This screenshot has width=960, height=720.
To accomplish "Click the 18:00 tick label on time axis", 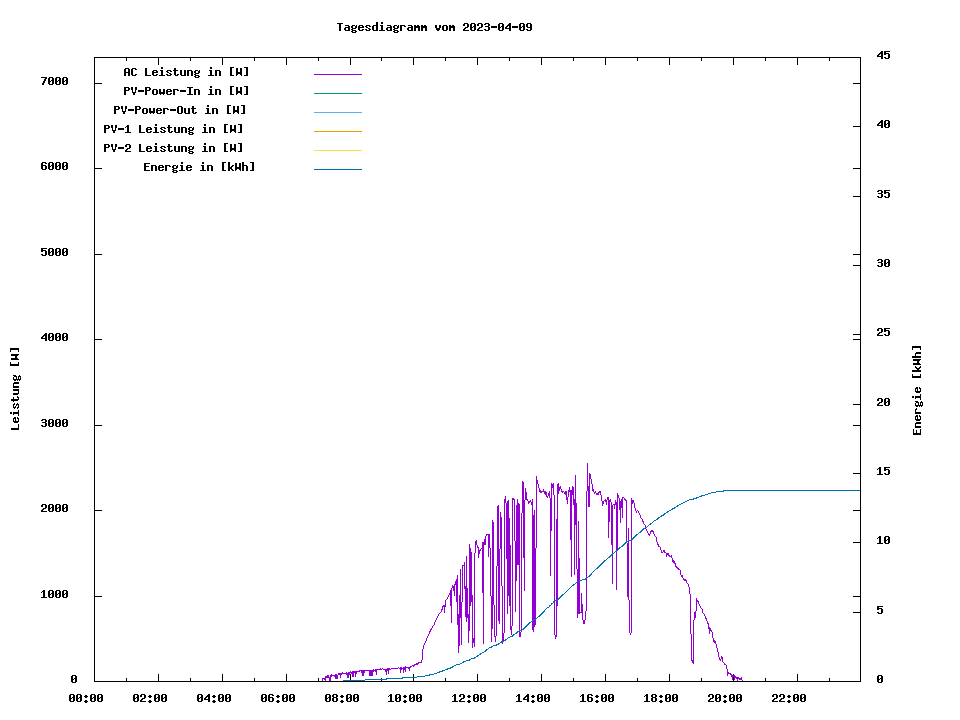I will [x=661, y=698].
